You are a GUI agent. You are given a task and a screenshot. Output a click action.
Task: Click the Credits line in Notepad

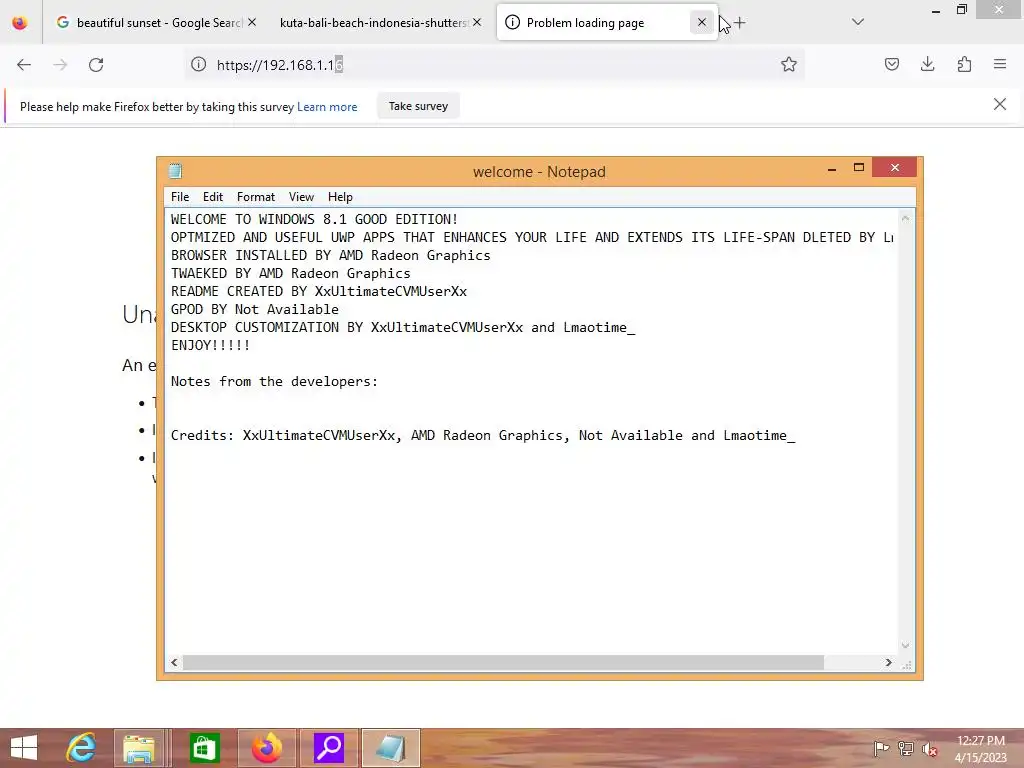tap(483, 436)
